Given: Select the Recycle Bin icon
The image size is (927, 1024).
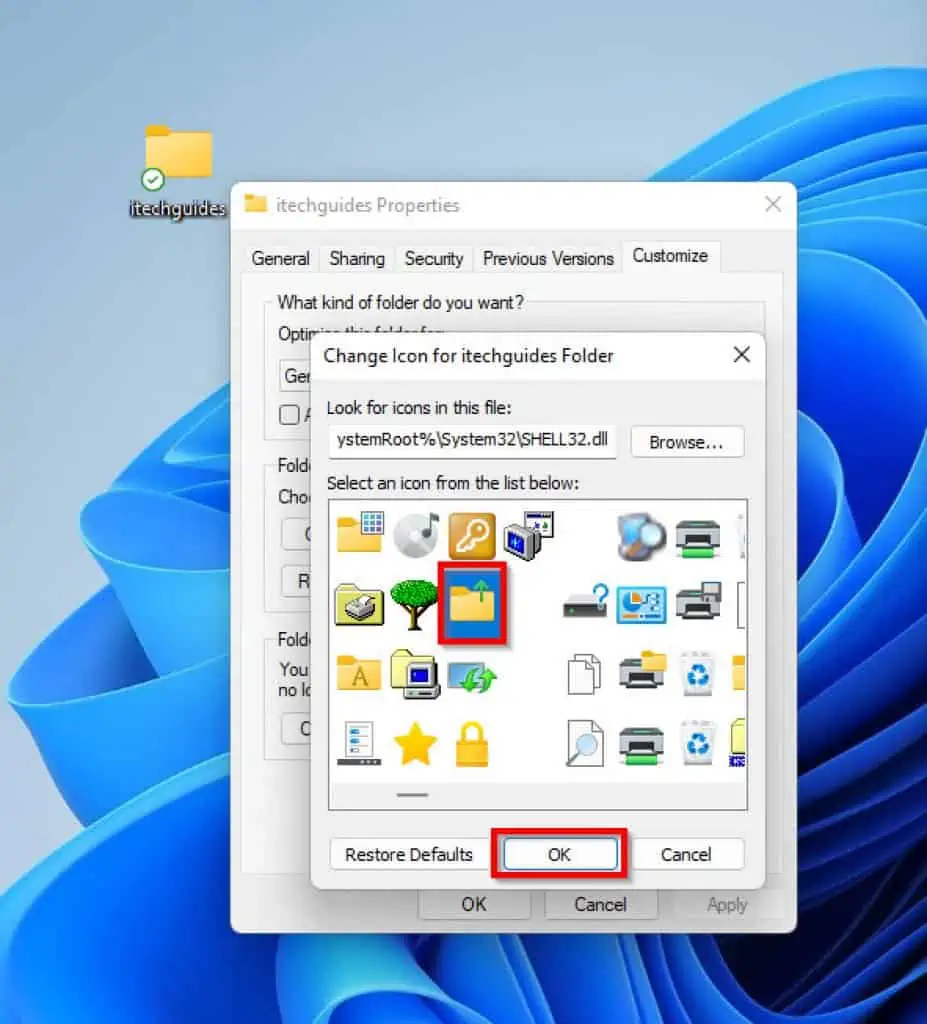Looking at the screenshot, I should pyautogui.click(x=697, y=673).
